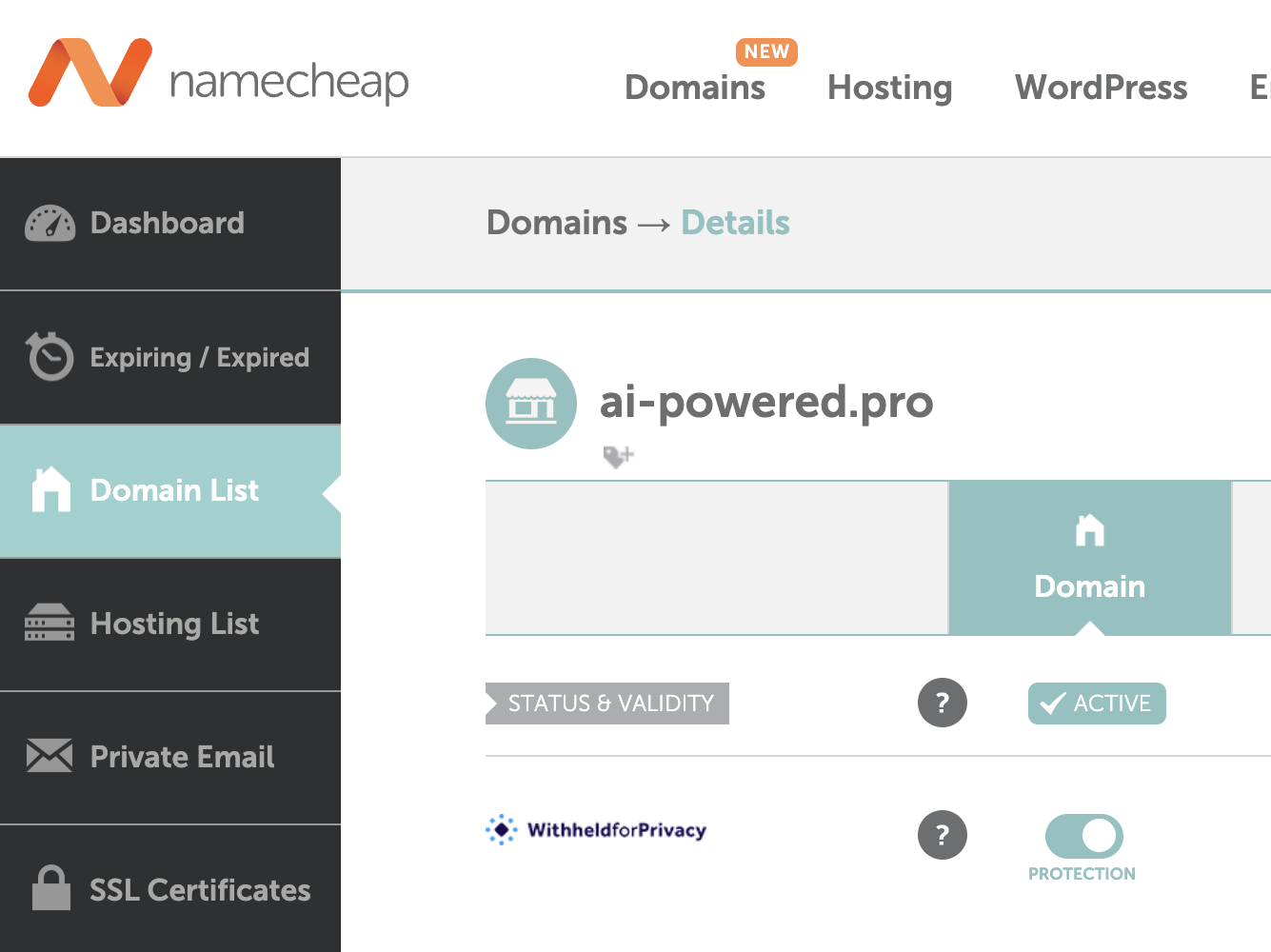Open SSL Certificates in sidebar
This screenshot has height=952, width=1271.
point(170,889)
